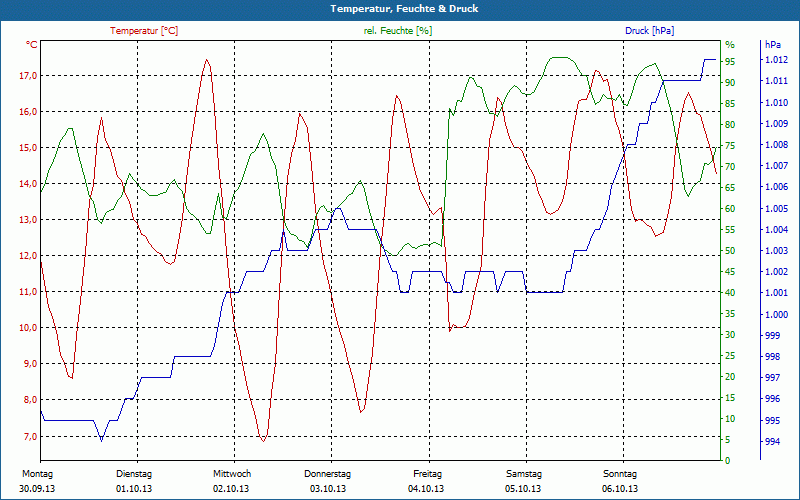This screenshot has height=500, width=800.
Task: Click the 'Dienstag' day label
Action: [x=134, y=474]
